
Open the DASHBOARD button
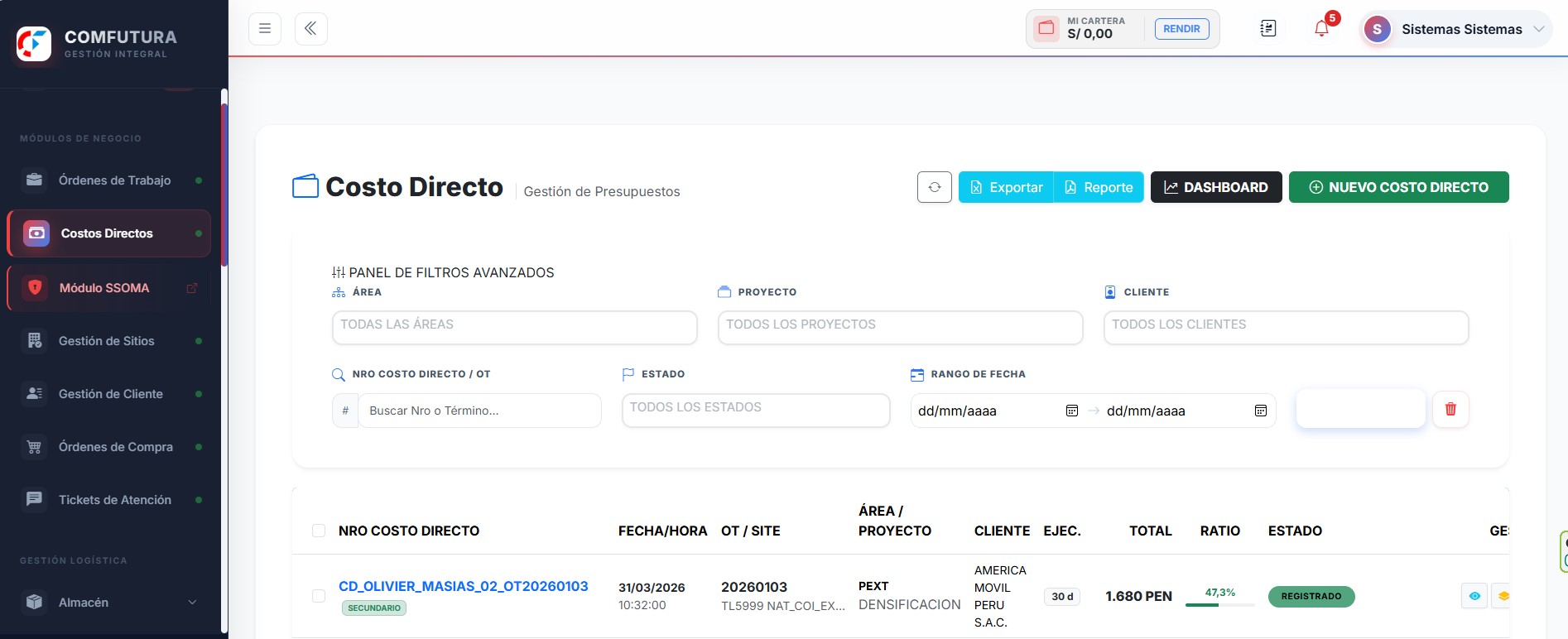pos(1216,187)
